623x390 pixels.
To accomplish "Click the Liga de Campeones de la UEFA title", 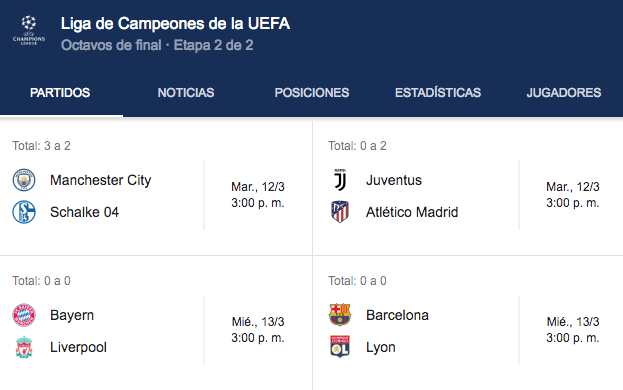I will click(175, 23).
